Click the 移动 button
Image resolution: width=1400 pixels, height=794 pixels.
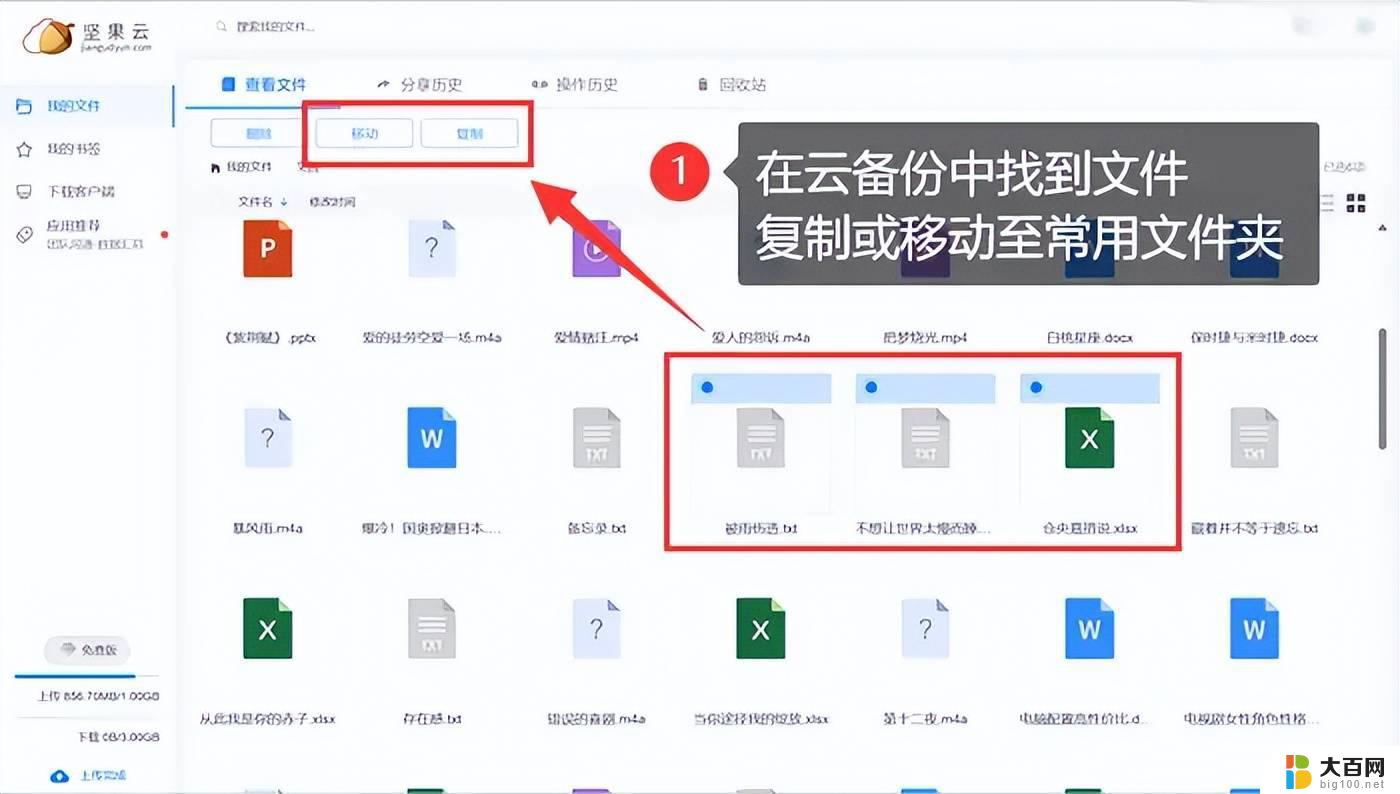364,133
